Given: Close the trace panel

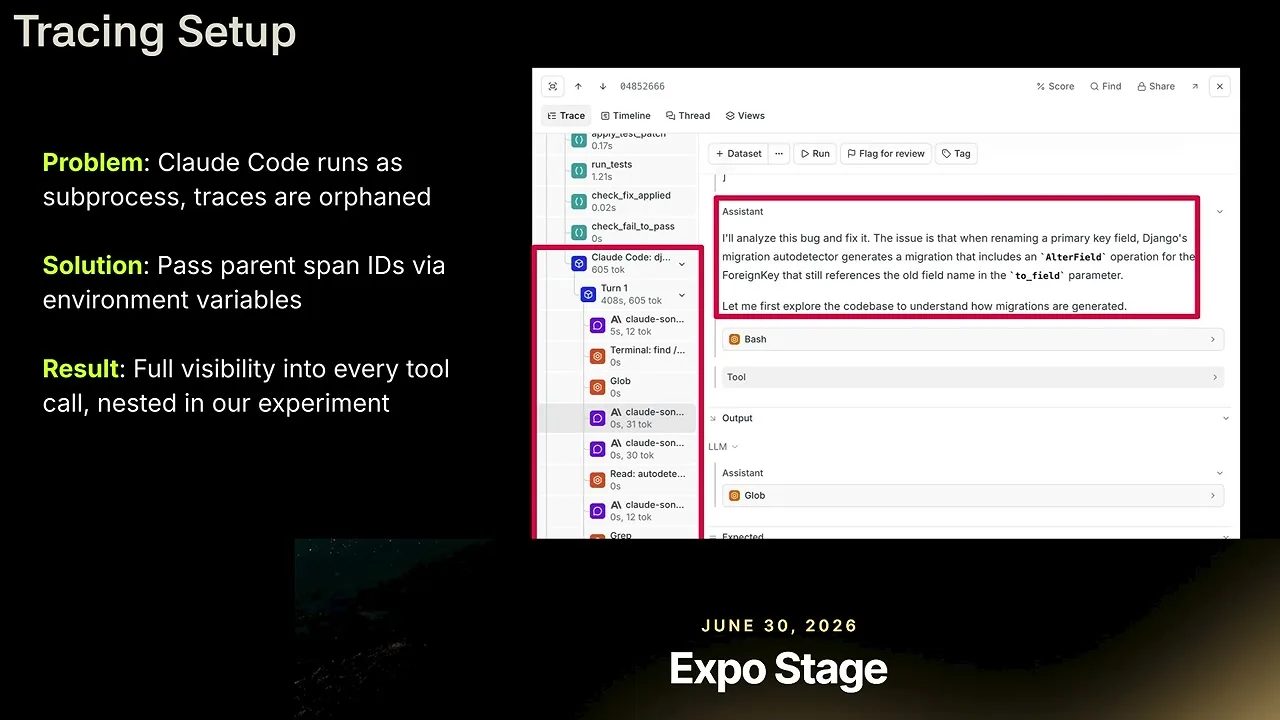Looking at the screenshot, I should 1219,86.
